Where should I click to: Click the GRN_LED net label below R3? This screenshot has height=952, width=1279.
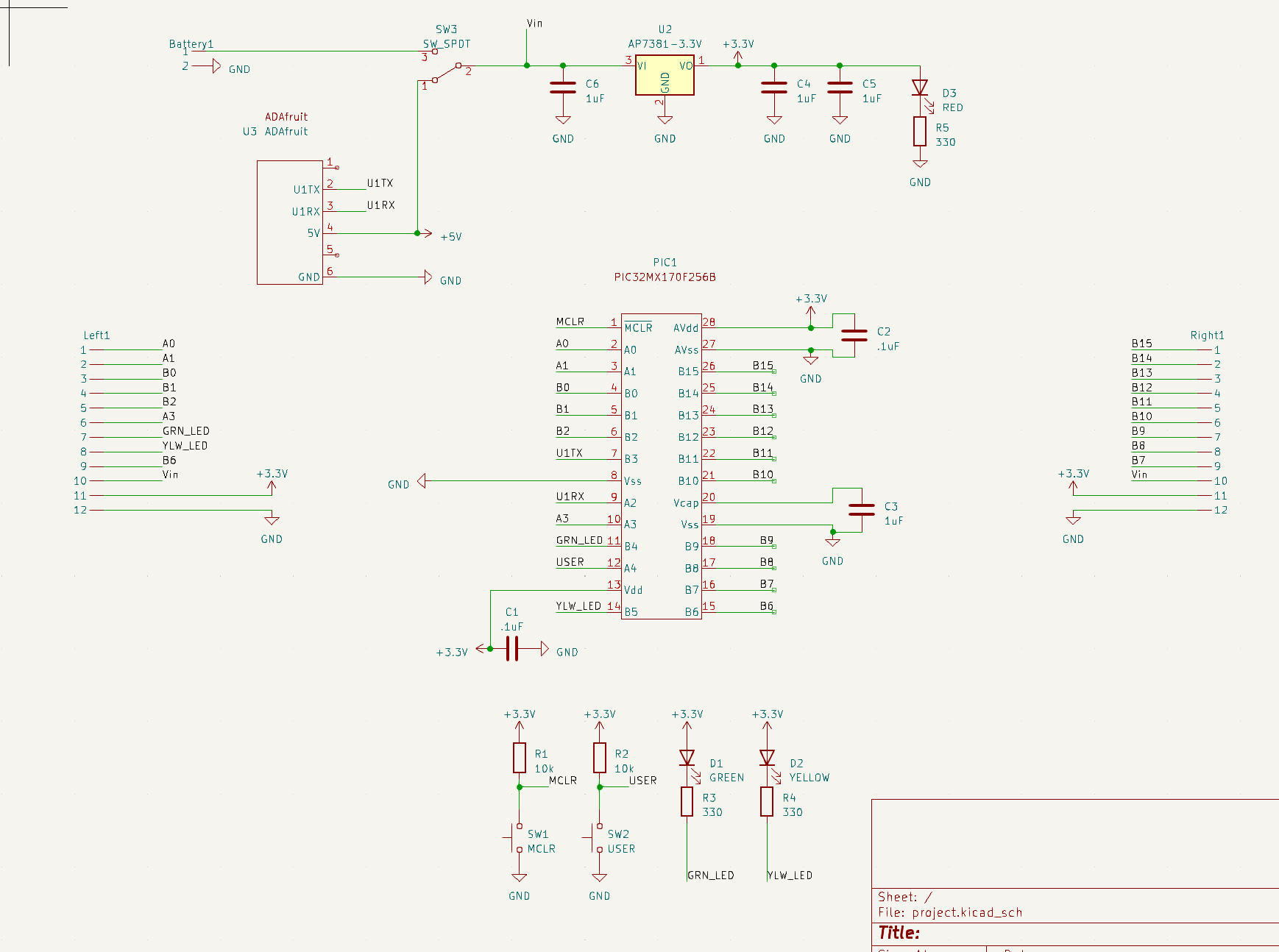tap(711, 875)
